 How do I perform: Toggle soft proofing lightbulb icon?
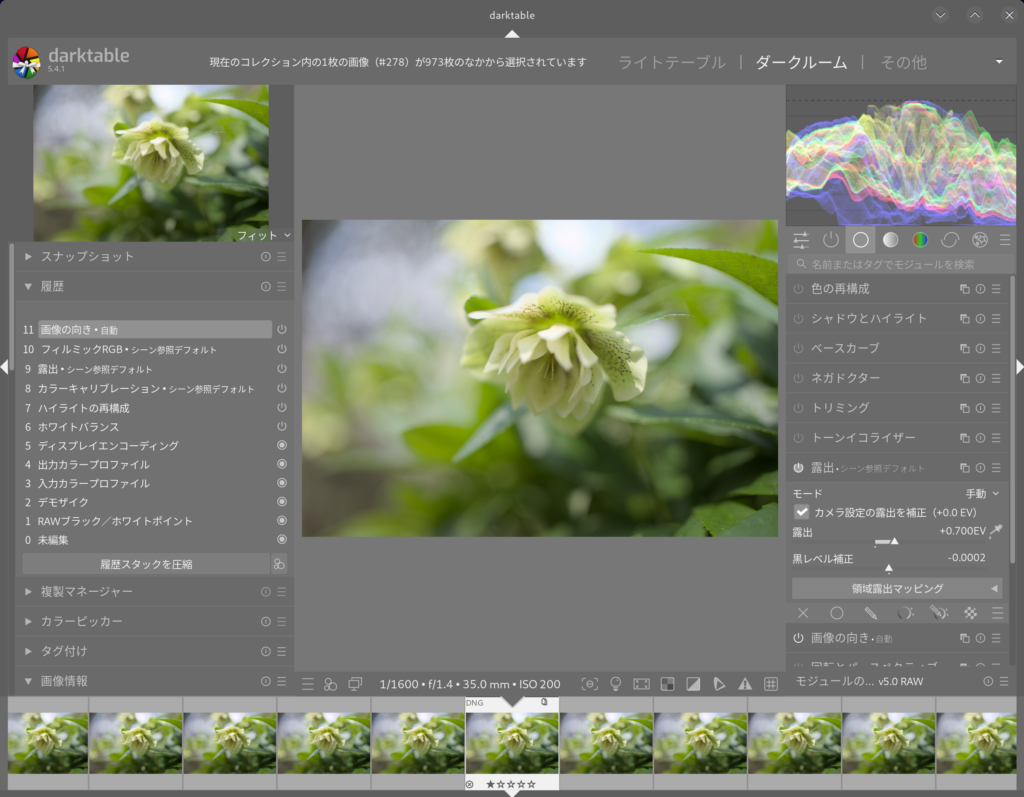[616, 684]
